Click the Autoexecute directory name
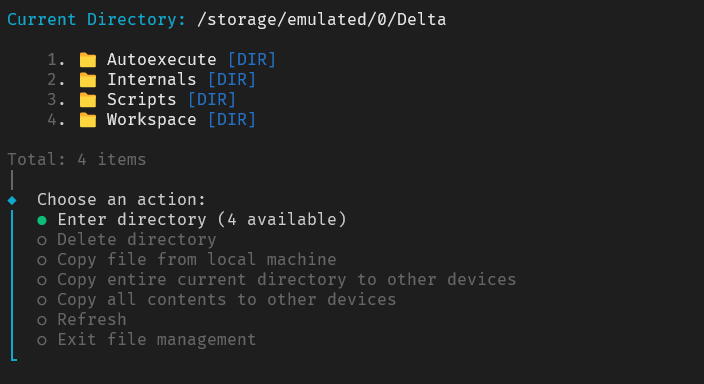704x384 pixels. [x=162, y=59]
